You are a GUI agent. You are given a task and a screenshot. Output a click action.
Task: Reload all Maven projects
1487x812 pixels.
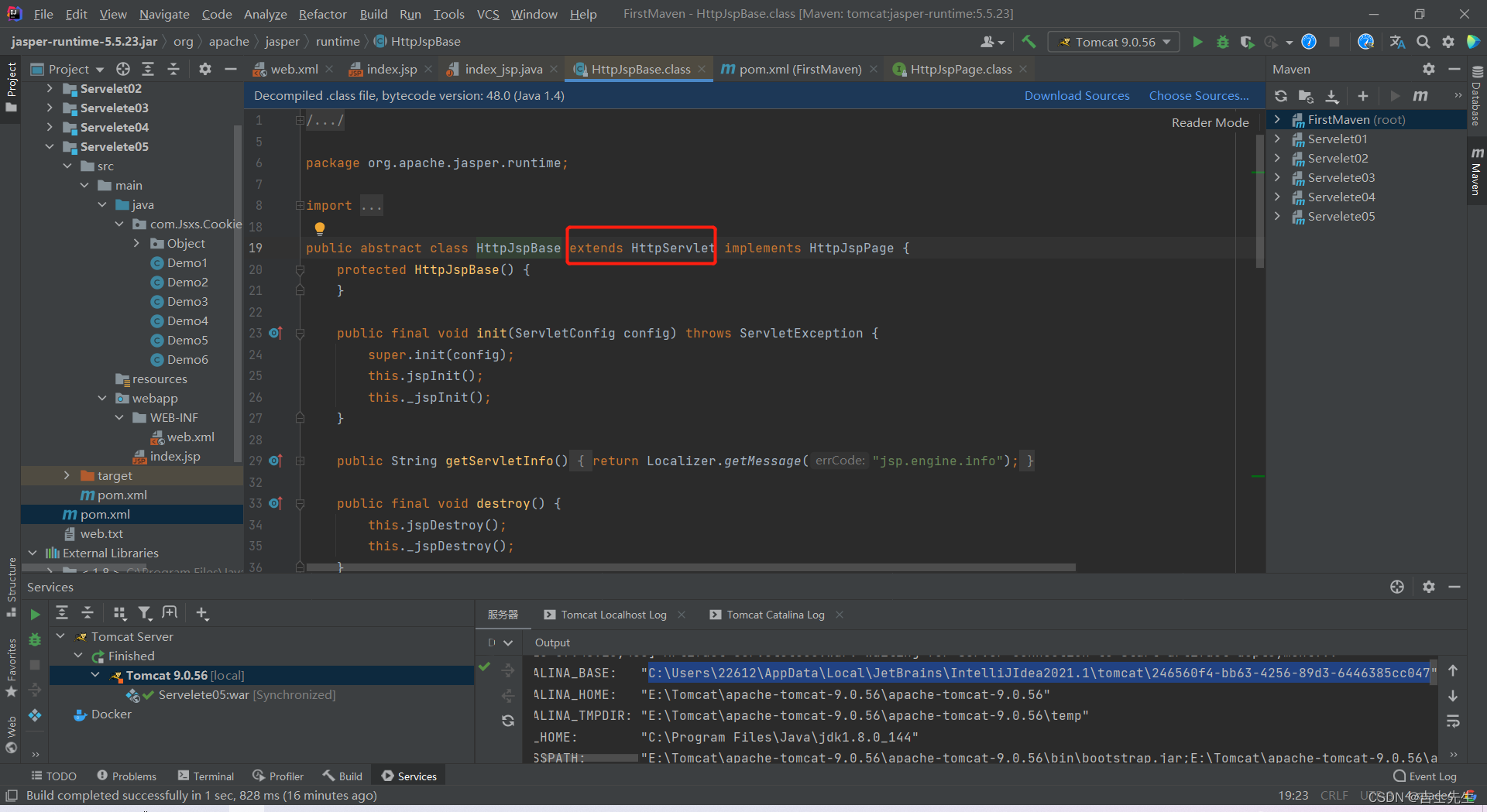tap(1281, 96)
